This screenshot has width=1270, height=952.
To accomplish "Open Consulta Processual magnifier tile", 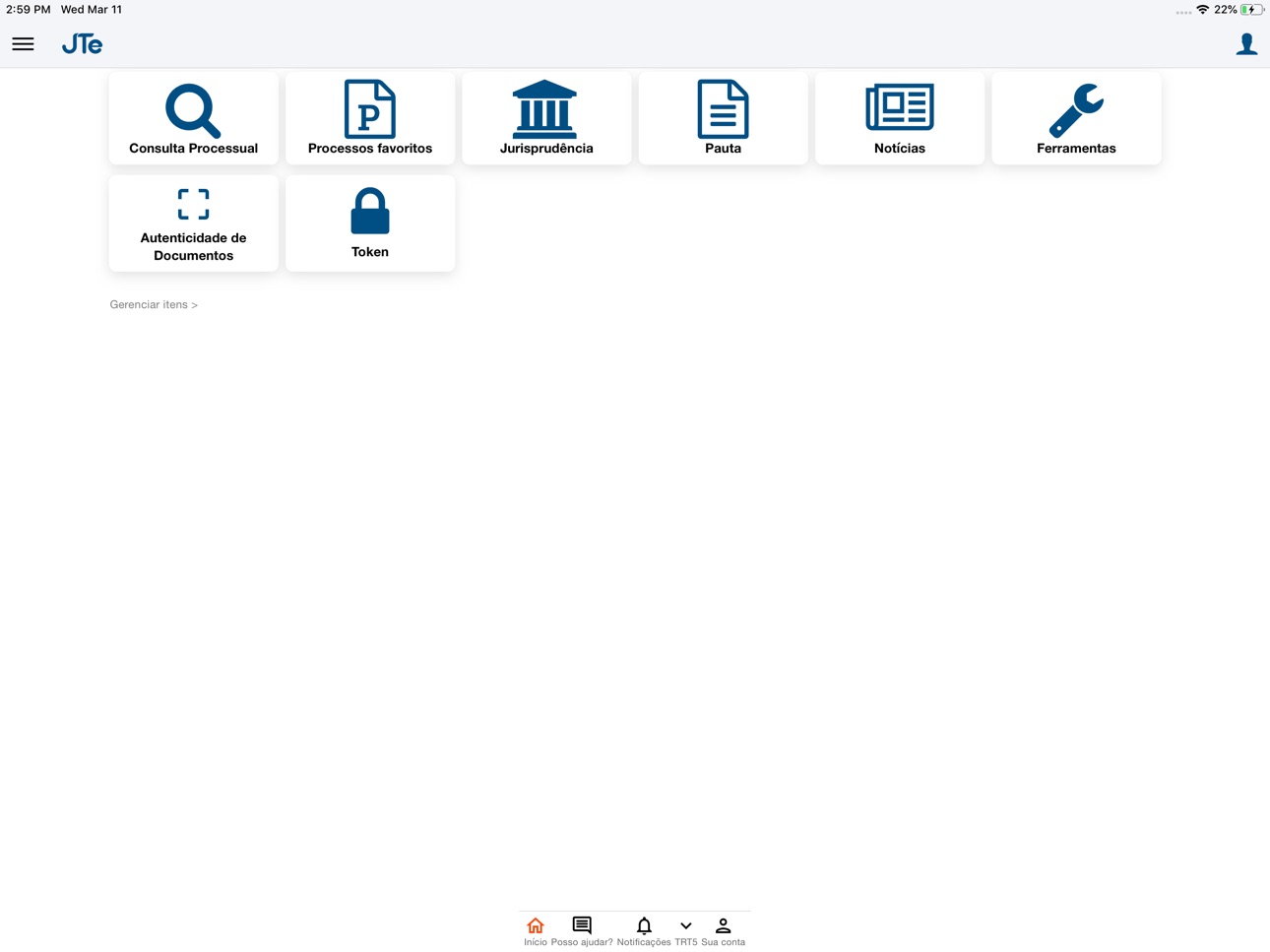I will tap(194, 118).
